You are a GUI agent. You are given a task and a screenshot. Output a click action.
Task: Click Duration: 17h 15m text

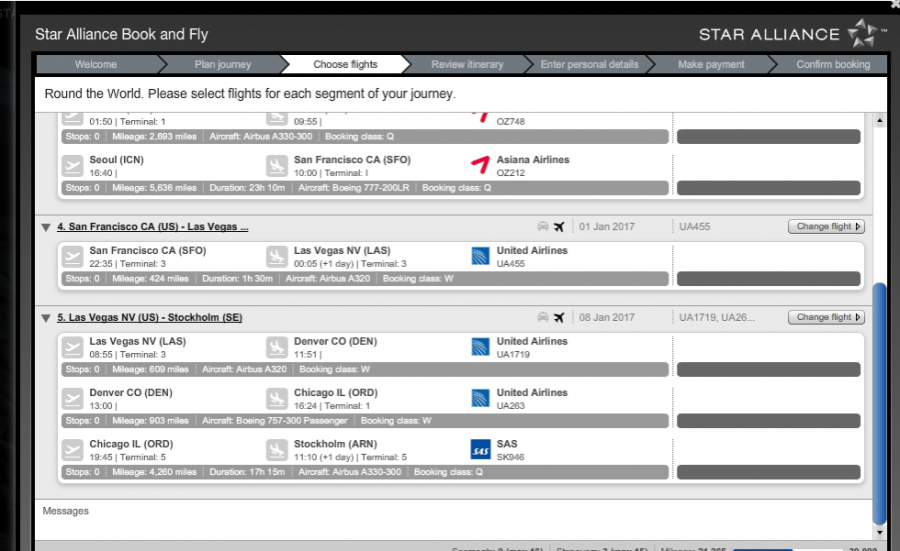(247, 472)
